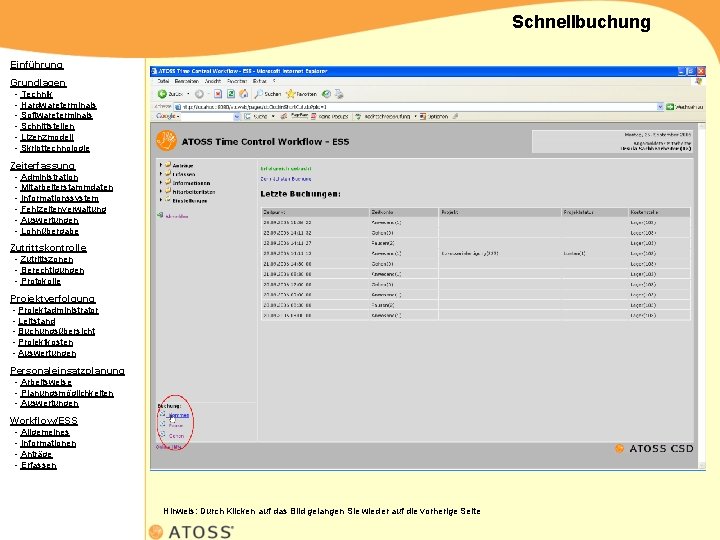Image resolution: width=720 pixels, height=540 pixels.
Task: Open the Google toolbar search dropdown arrow
Action: pyautogui.click(x=237, y=117)
